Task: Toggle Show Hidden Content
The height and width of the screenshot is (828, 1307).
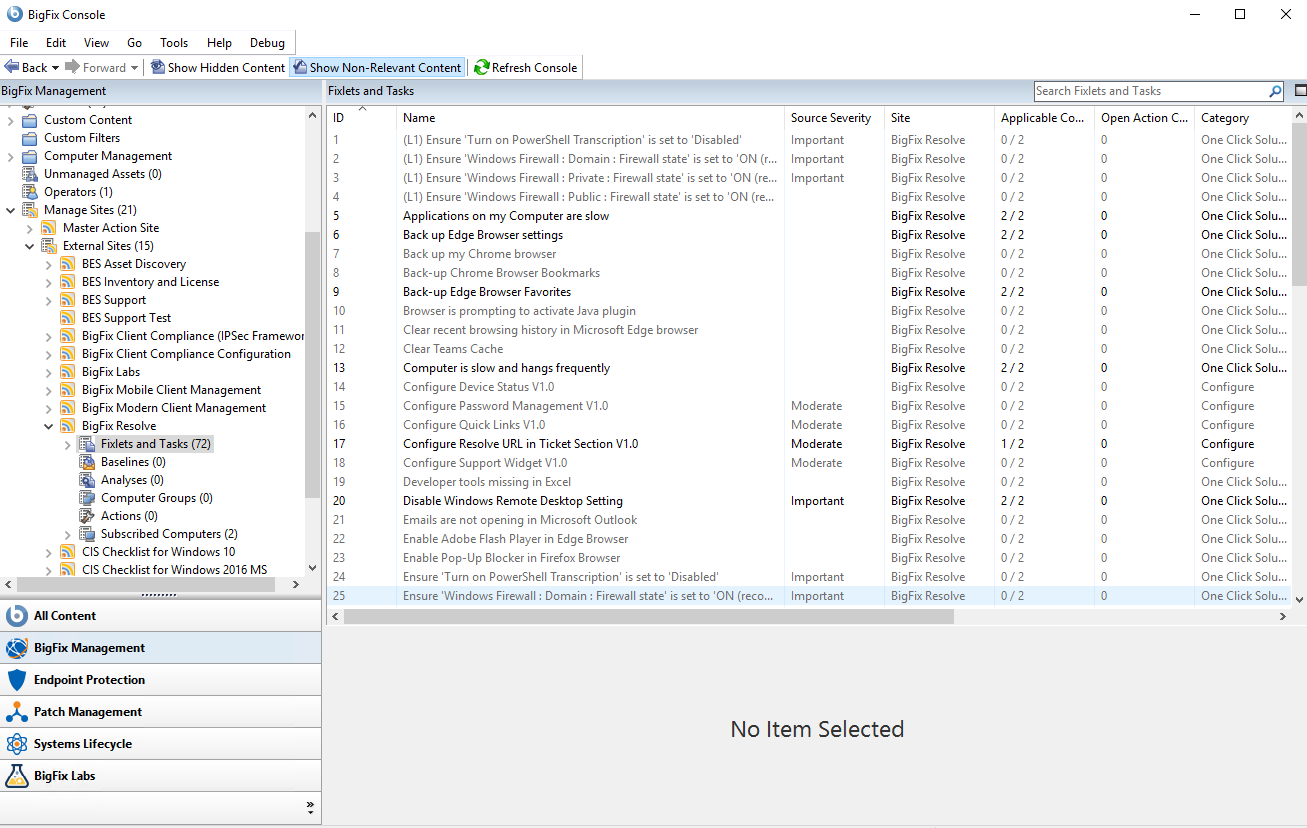Action: click(218, 67)
